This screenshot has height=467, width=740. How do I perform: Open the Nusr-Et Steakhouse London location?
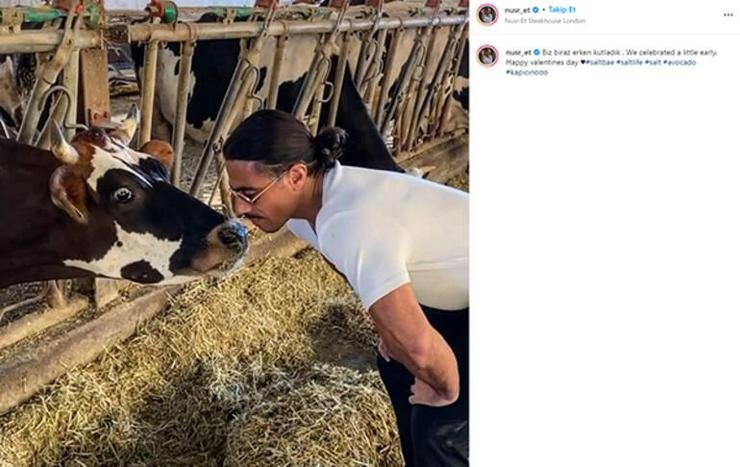(x=545, y=21)
